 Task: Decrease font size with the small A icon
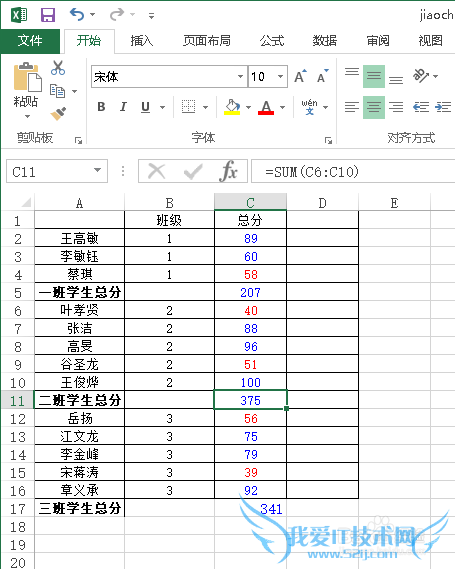[322, 76]
